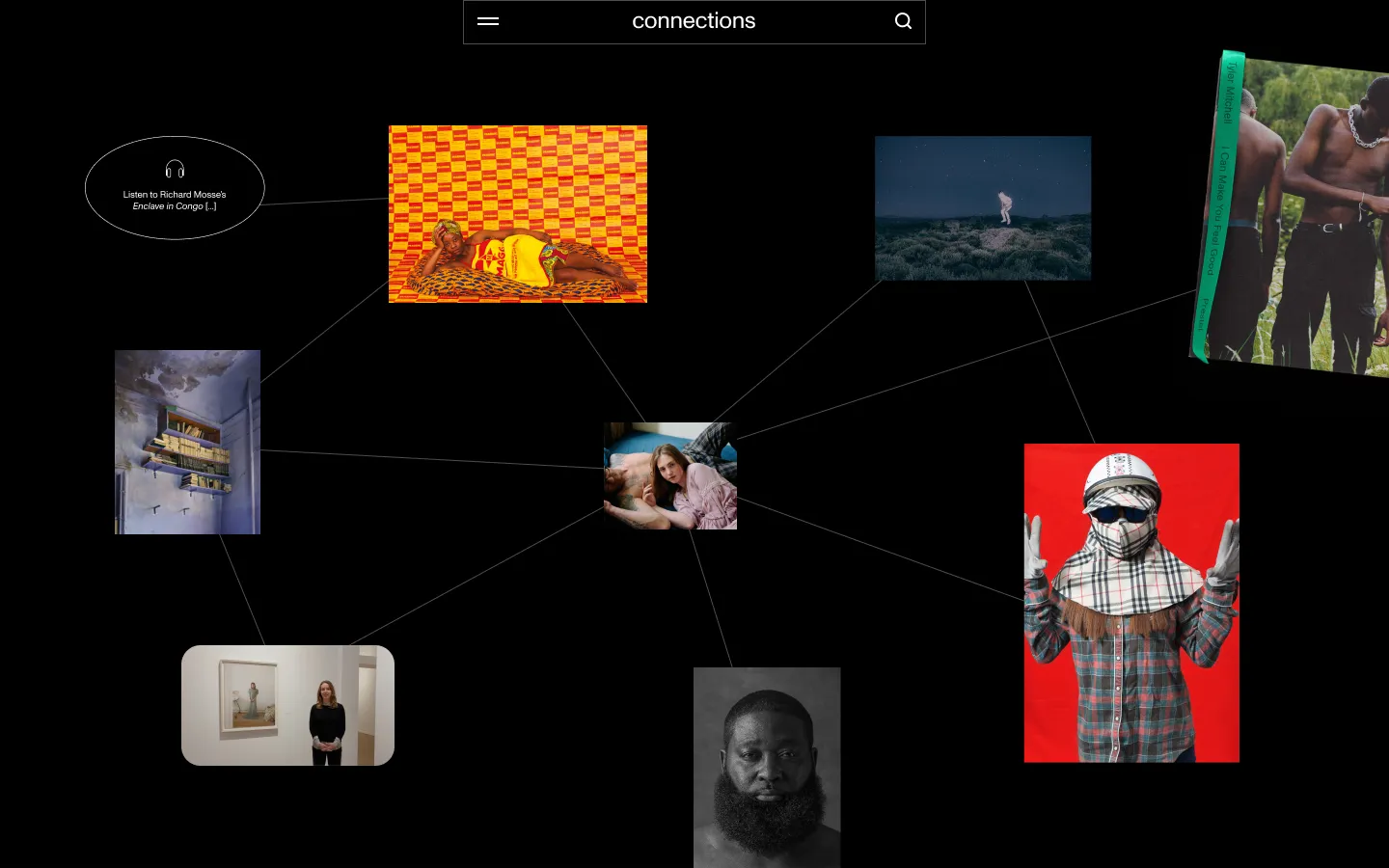Open the video of woman in gallery
Screen dimensions: 1389x868
tap(287, 705)
